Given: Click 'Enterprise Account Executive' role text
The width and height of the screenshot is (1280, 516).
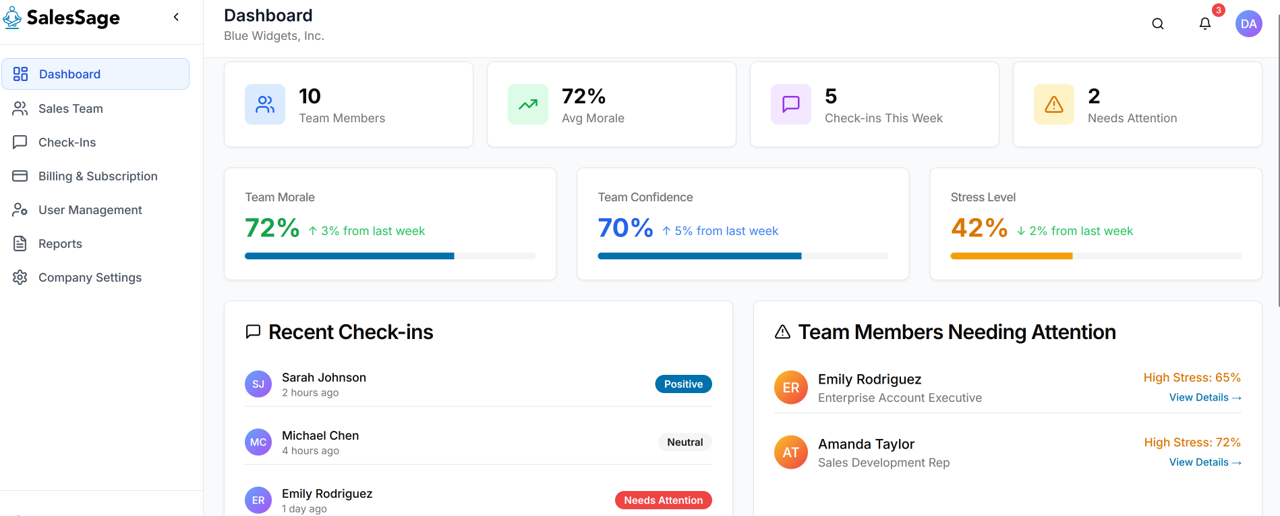Looking at the screenshot, I should tap(900, 398).
